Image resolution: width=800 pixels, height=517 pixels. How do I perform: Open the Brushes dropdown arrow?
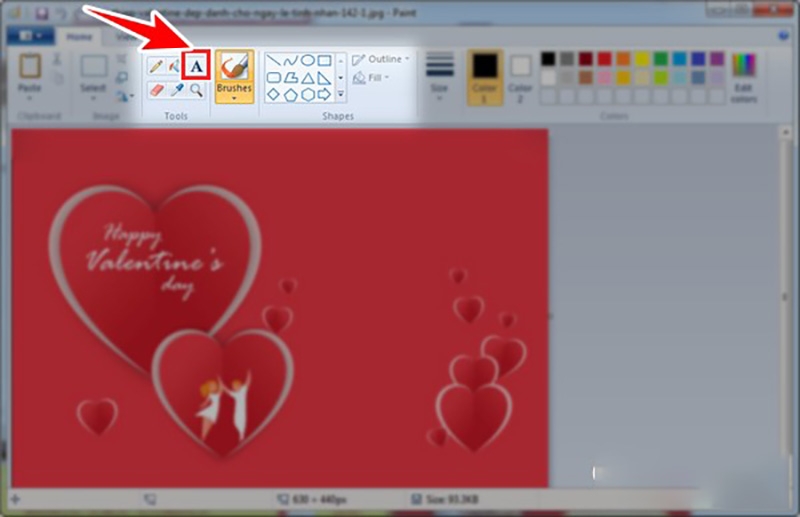click(234, 99)
